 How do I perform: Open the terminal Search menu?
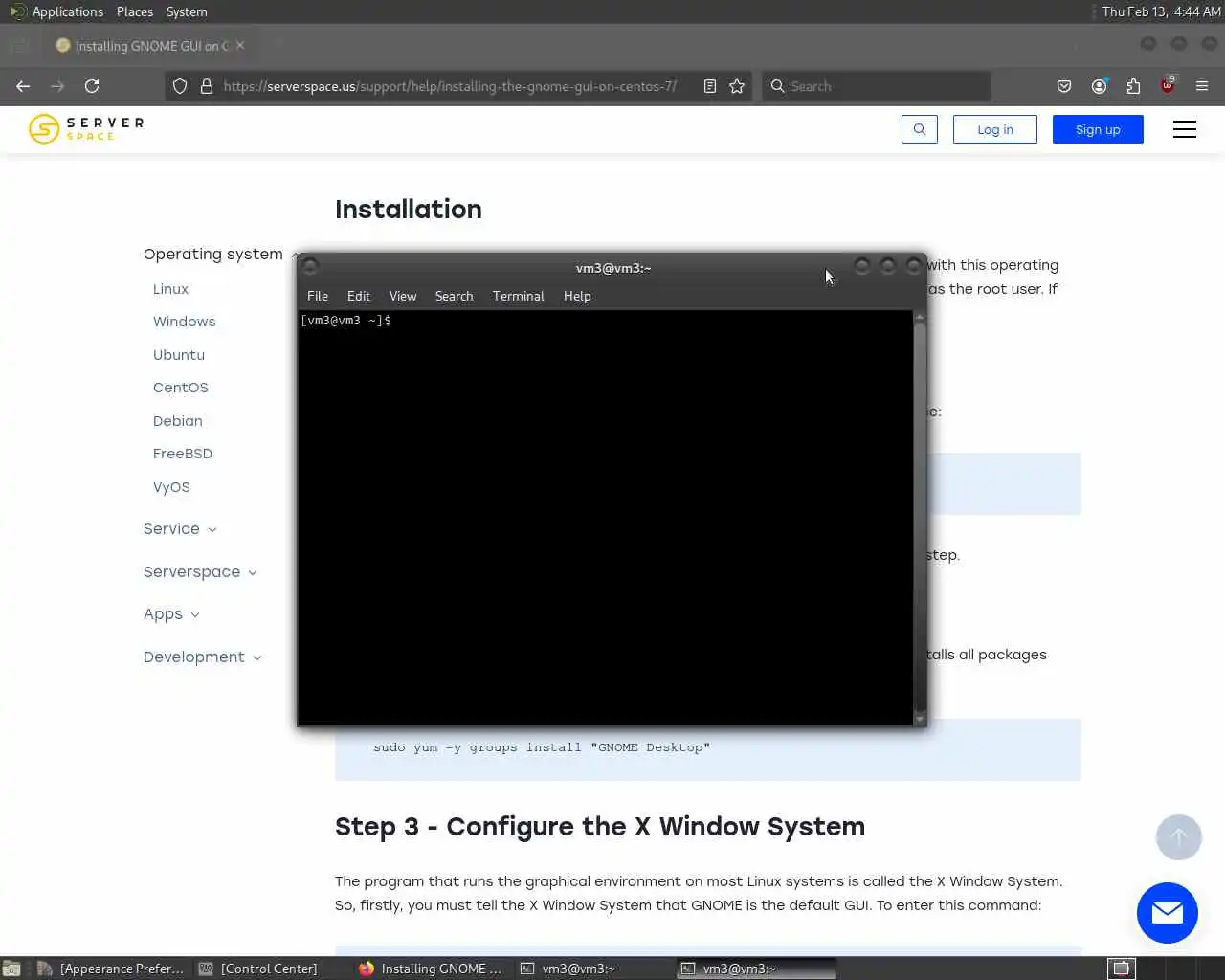coord(454,296)
